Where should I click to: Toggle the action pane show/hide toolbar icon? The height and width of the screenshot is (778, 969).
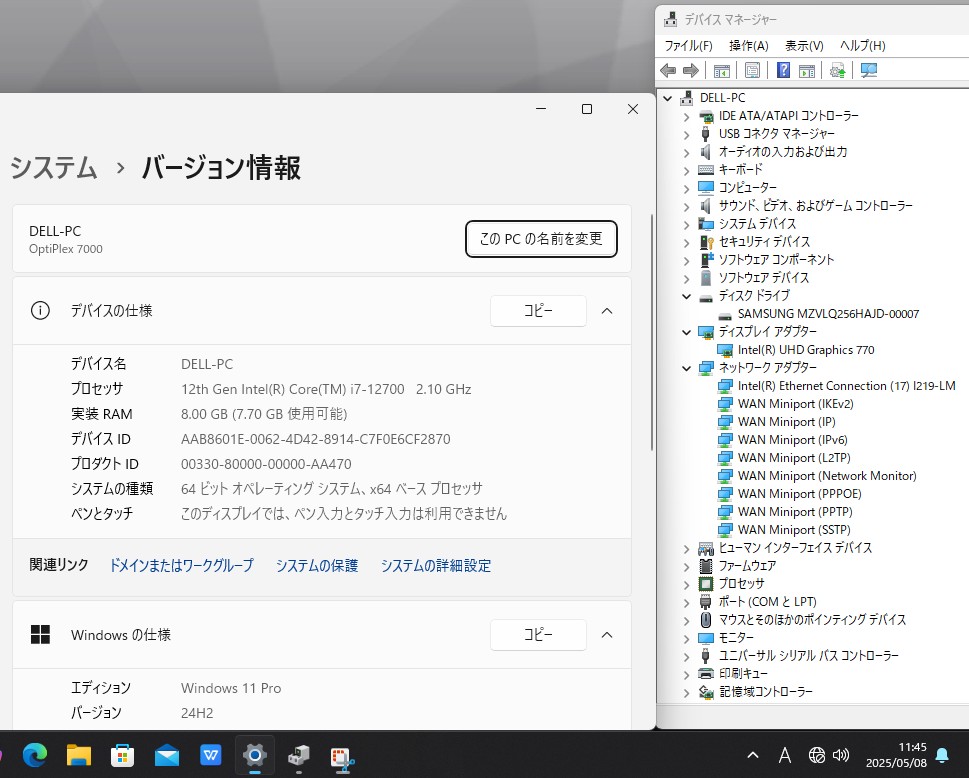806,70
